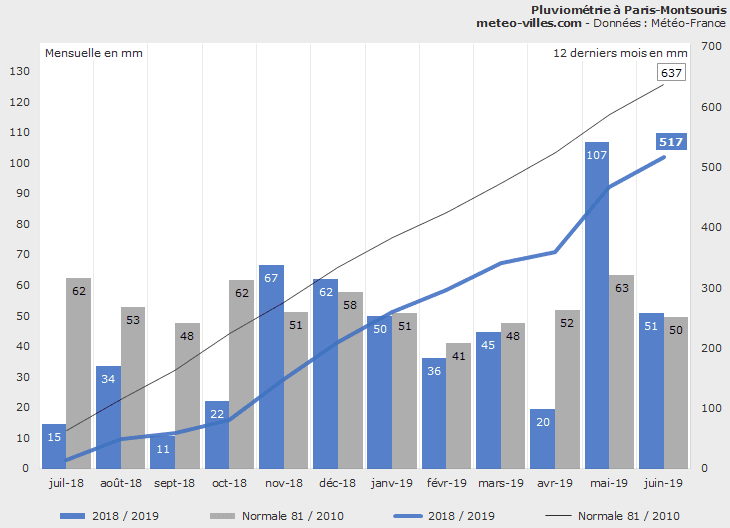This screenshot has width=730, height=528.
Task: Click the blue avr-19 bar labeled 20
Action: pyautogui.click(x=542, y=438)
